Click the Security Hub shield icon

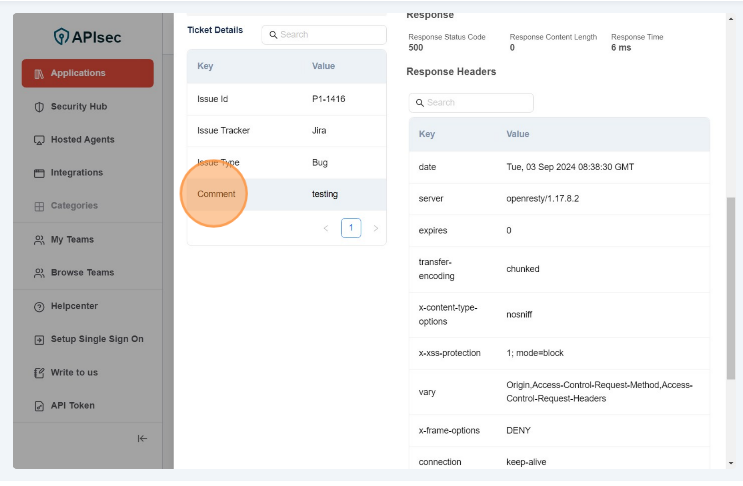point(39,107)
